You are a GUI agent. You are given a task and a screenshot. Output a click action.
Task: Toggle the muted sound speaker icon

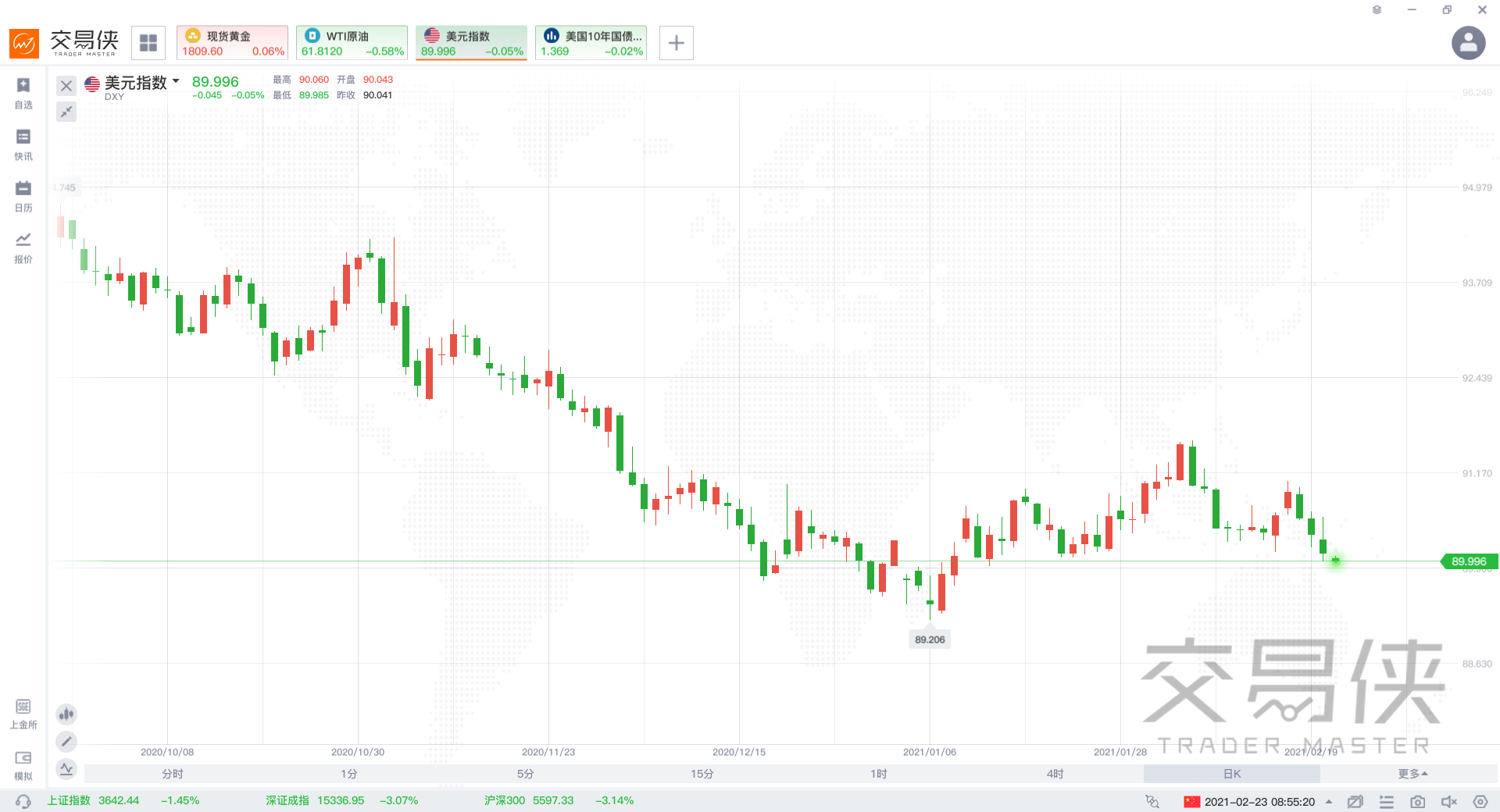click(x=1448, y=802)
